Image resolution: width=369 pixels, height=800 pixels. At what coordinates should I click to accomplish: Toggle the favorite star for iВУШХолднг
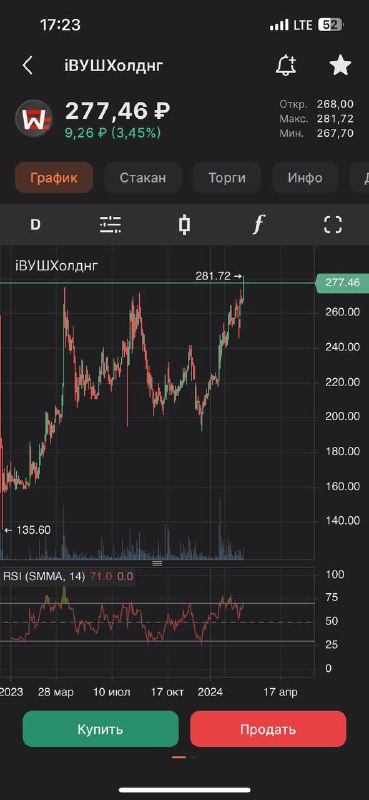[x=340, y=65]
